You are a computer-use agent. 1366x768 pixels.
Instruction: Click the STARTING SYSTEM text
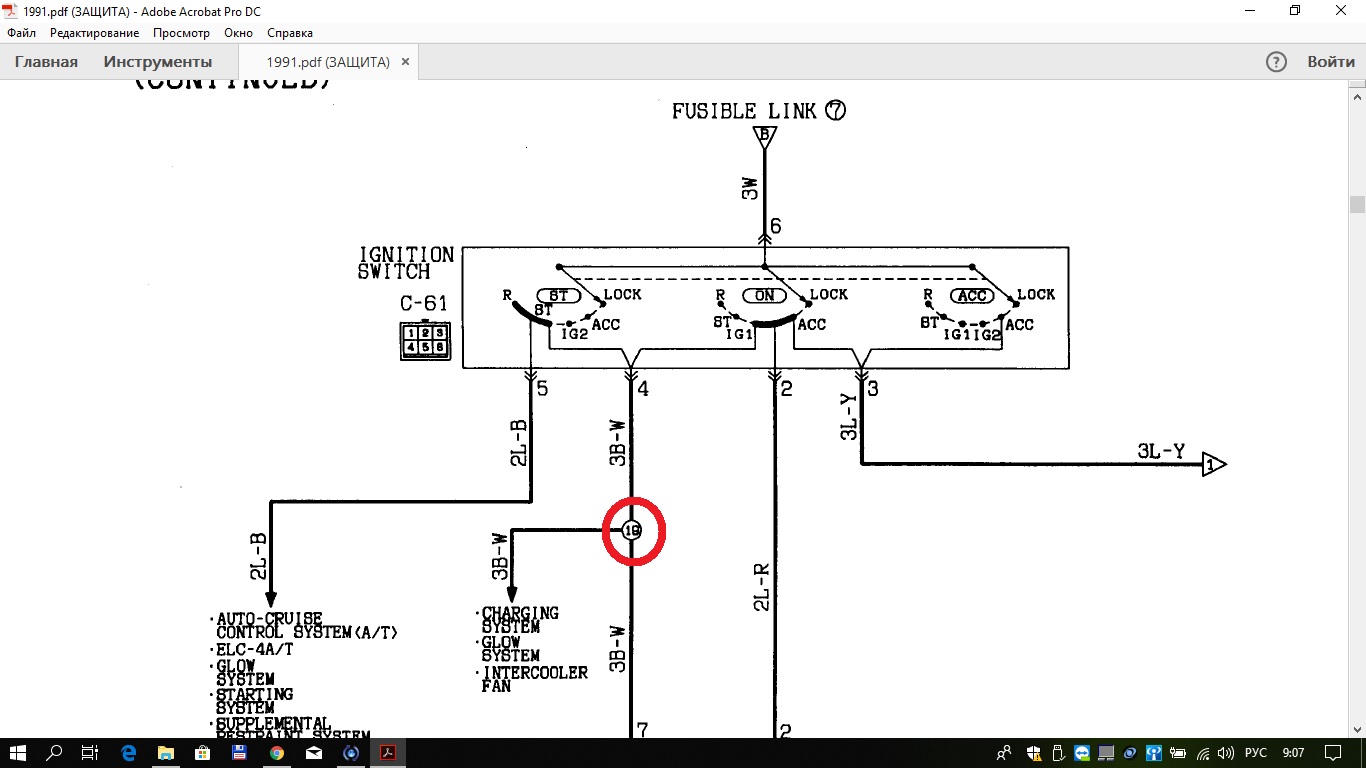click(254, 701)
